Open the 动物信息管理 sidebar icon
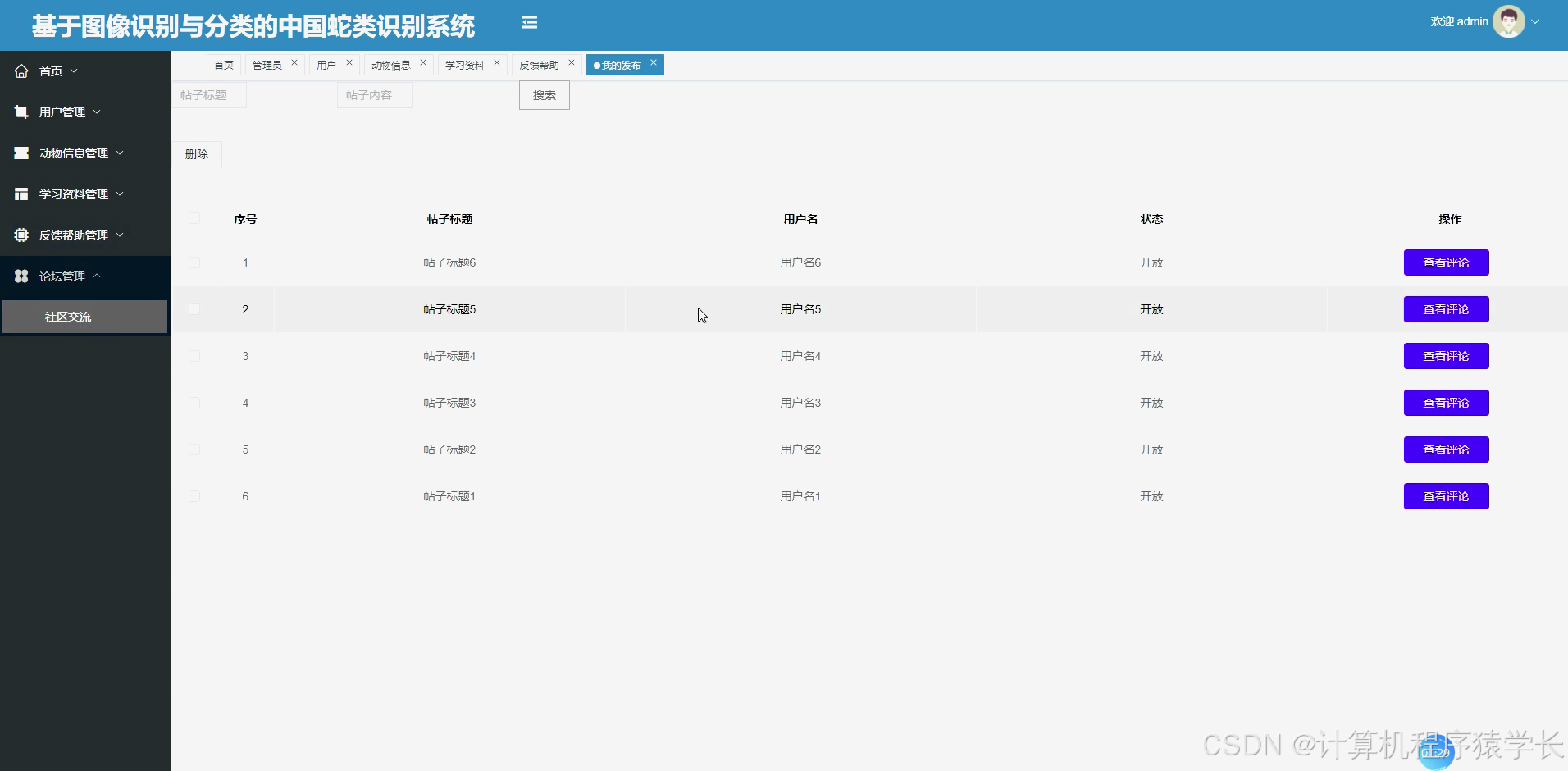The width and height of the screenshot is (1568, 771). coord(21,153)
